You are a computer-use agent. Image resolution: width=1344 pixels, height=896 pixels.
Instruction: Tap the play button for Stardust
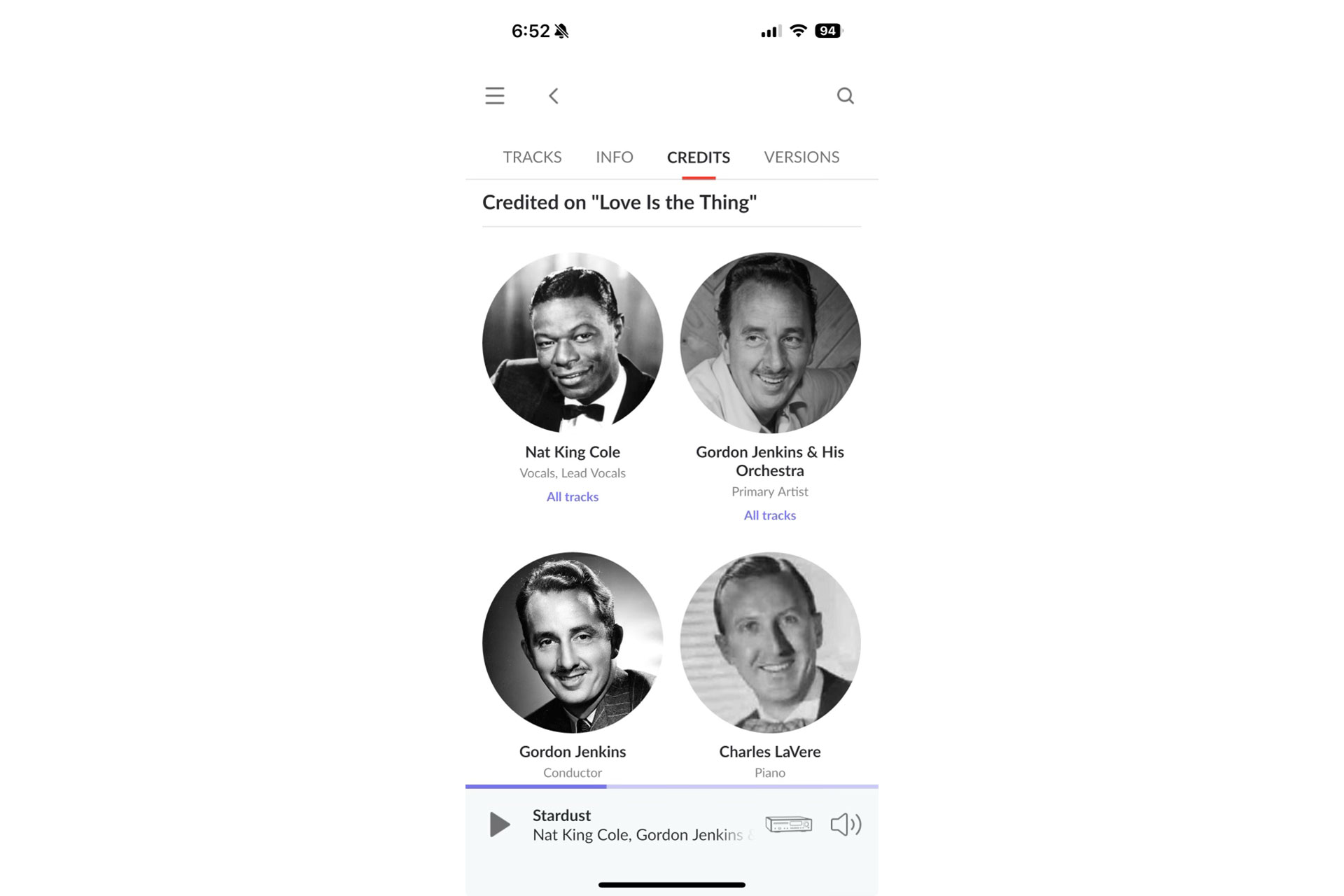click(x=499, y=825)
